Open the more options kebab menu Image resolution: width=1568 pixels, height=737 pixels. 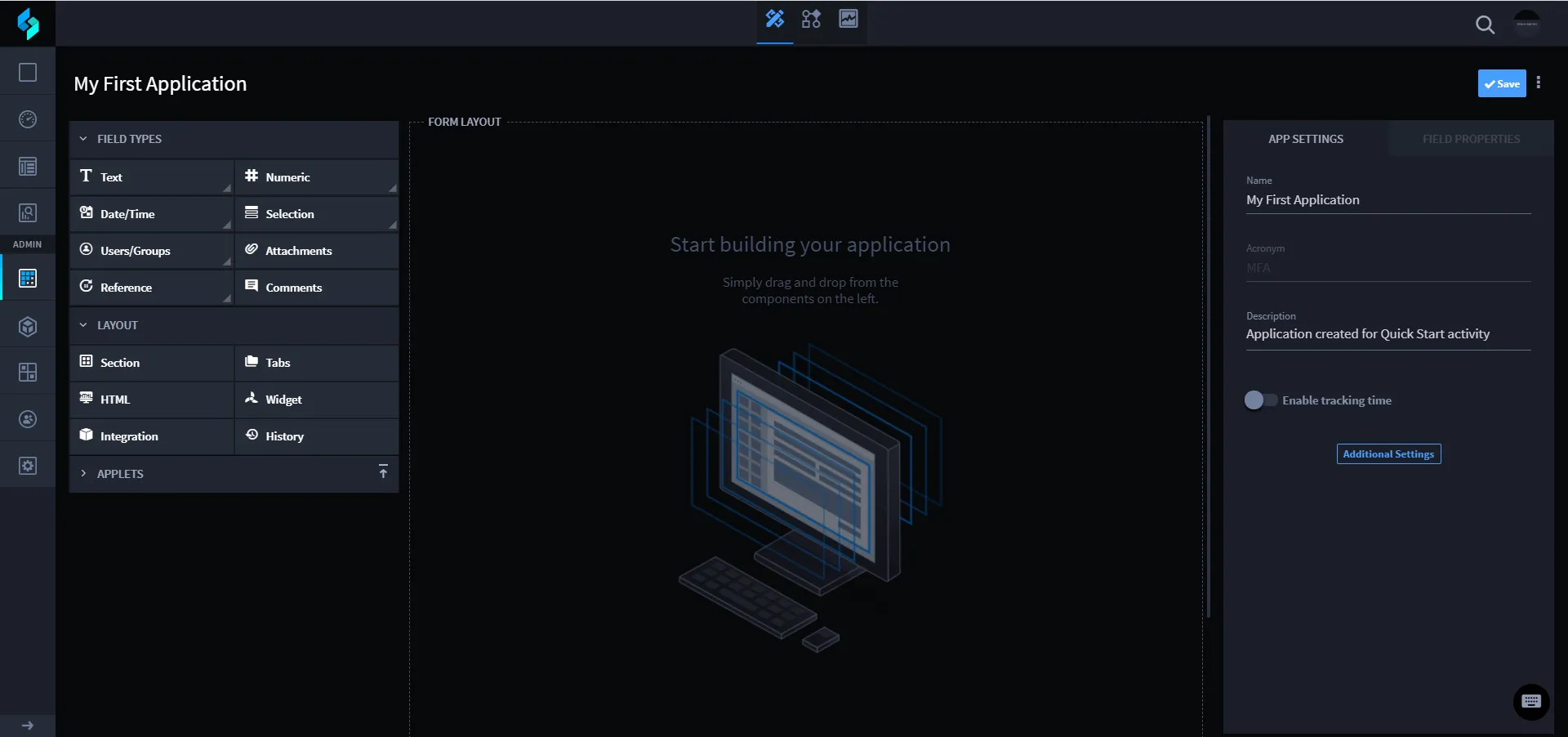click(1539, 83)
